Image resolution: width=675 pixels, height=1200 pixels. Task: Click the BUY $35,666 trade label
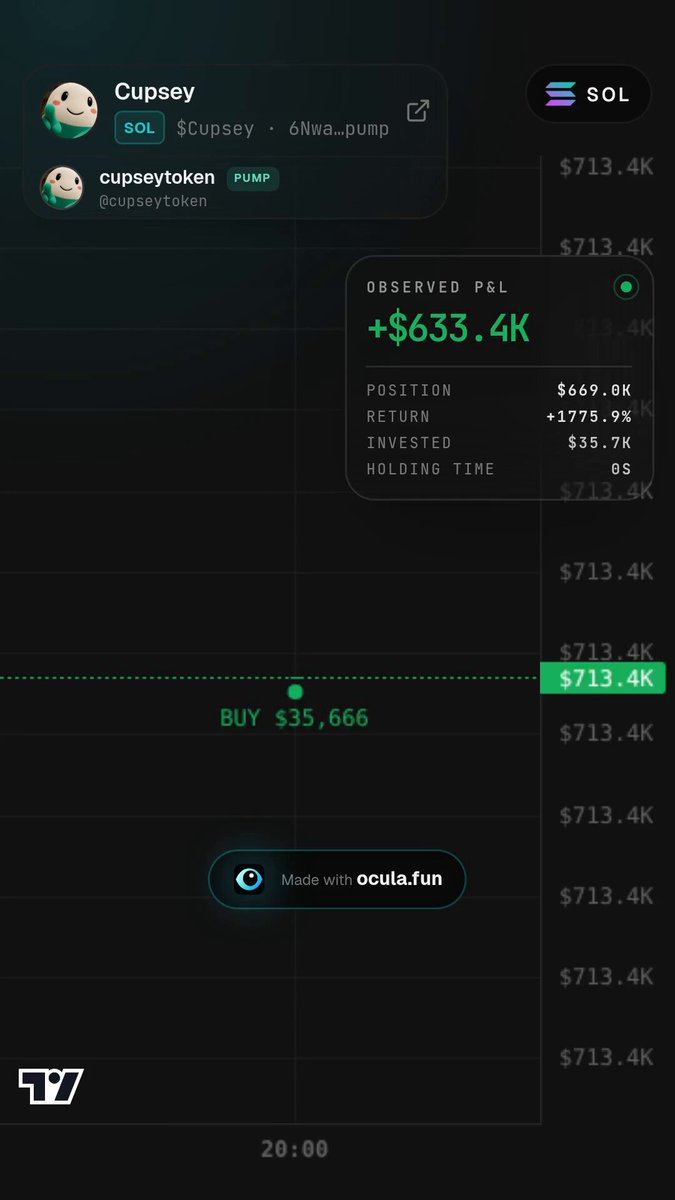pos(294,718)
